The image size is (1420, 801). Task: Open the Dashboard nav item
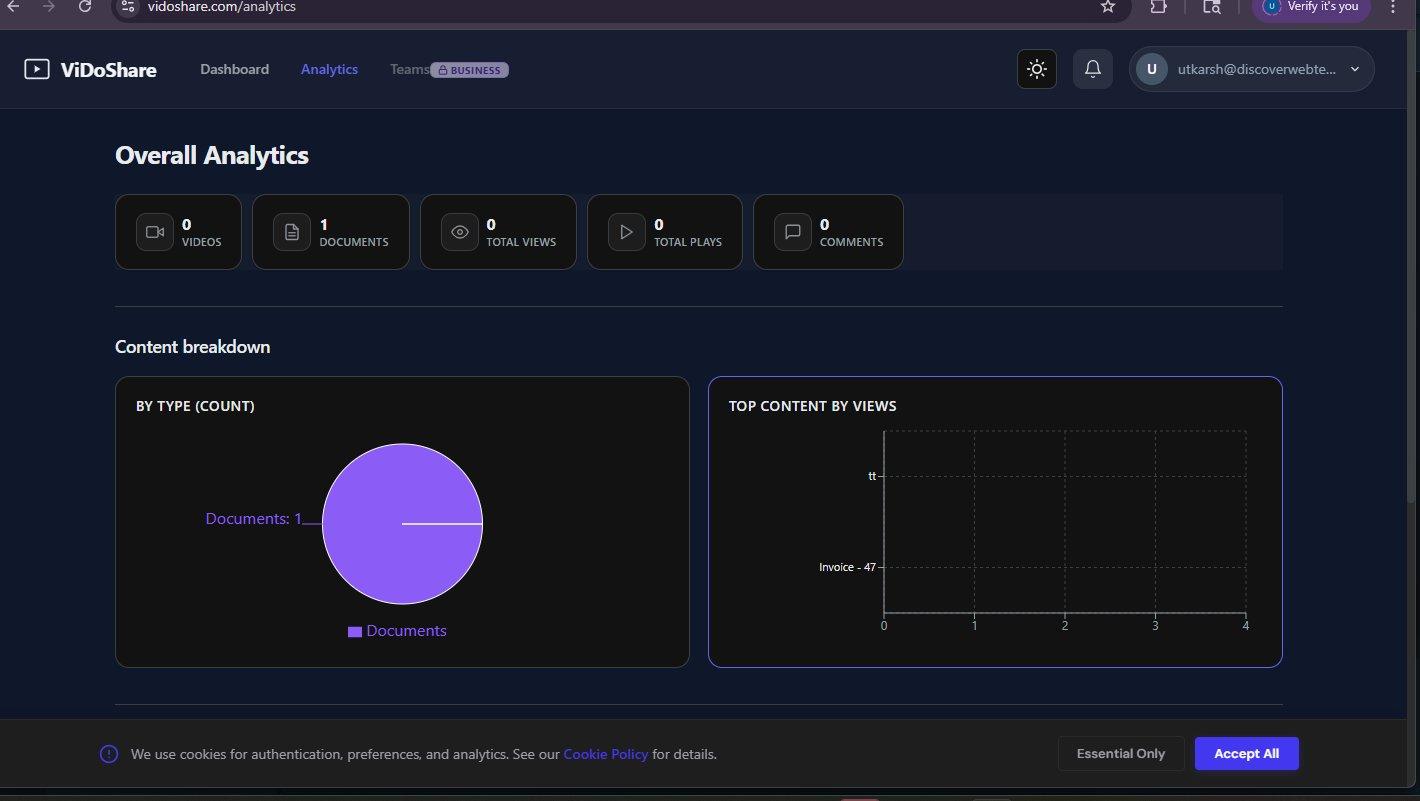pyautogui.click(x=234, y=69)
